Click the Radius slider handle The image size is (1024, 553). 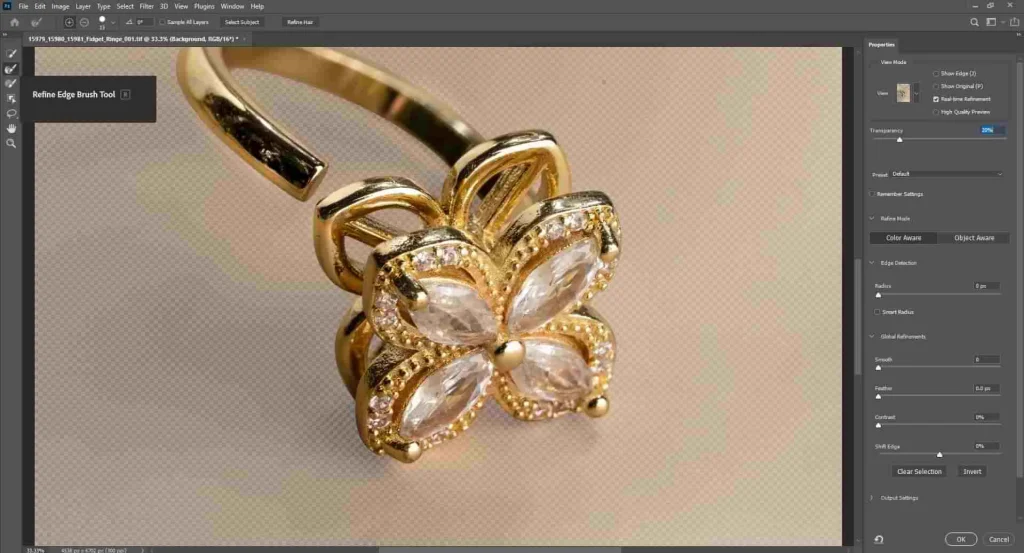click(x=878, y=295)
